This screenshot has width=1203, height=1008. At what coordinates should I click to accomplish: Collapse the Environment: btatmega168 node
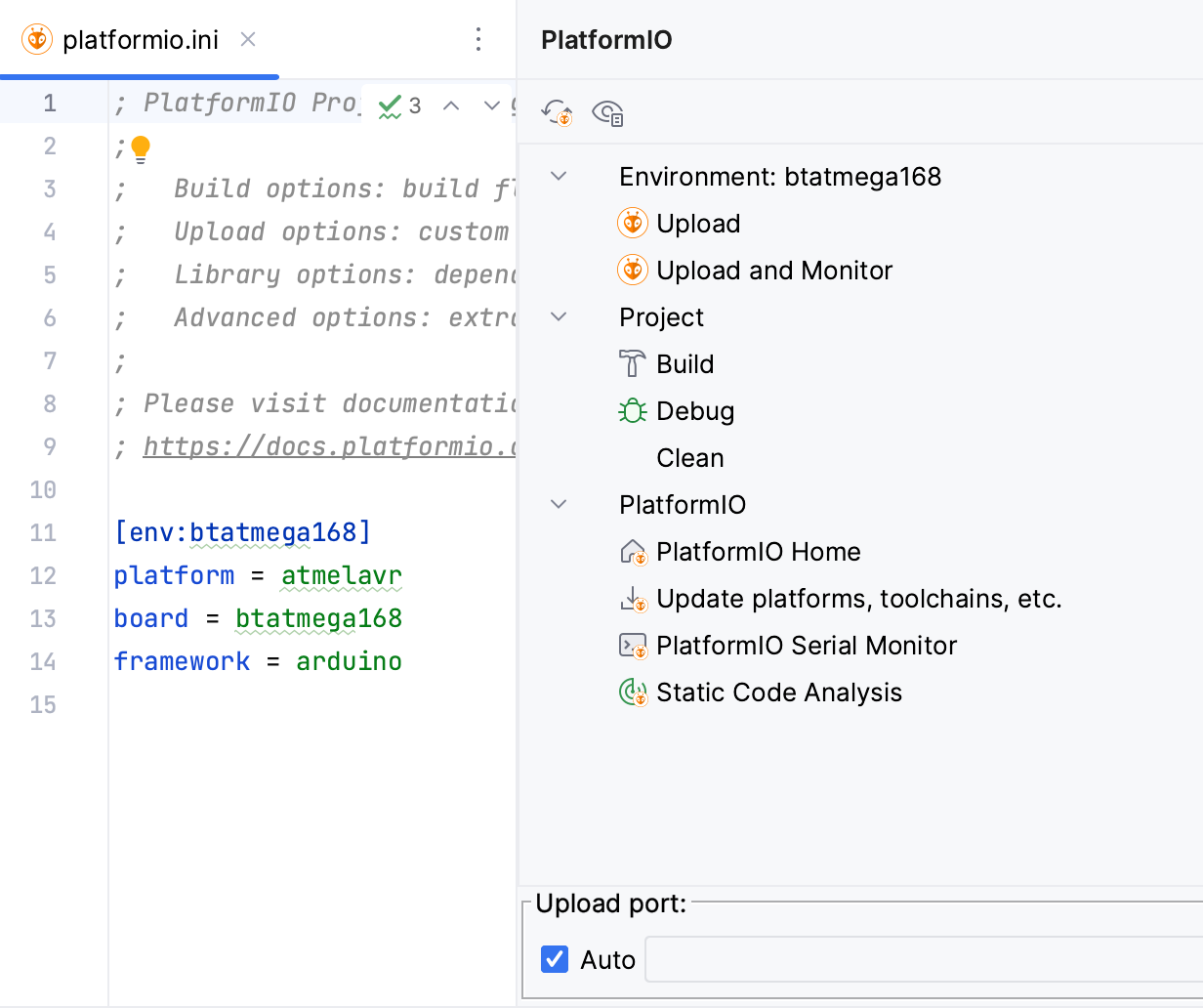(559, 177)
